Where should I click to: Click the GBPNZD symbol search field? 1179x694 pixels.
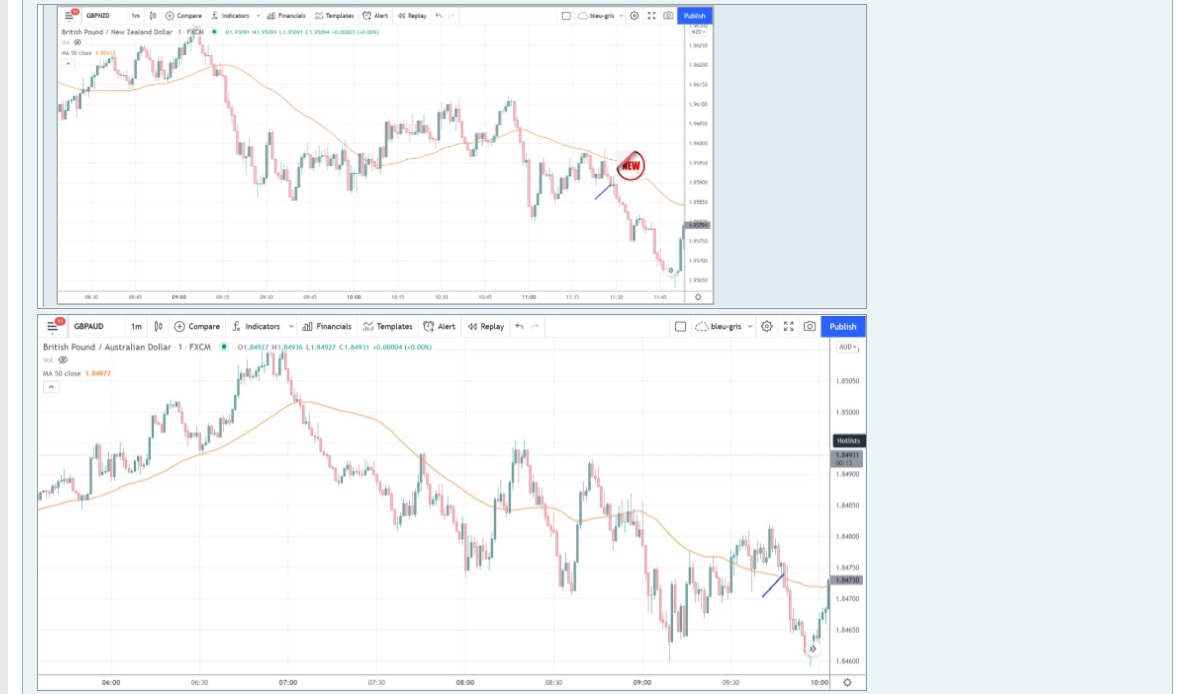pyautogui.click(x=99, y=16)
